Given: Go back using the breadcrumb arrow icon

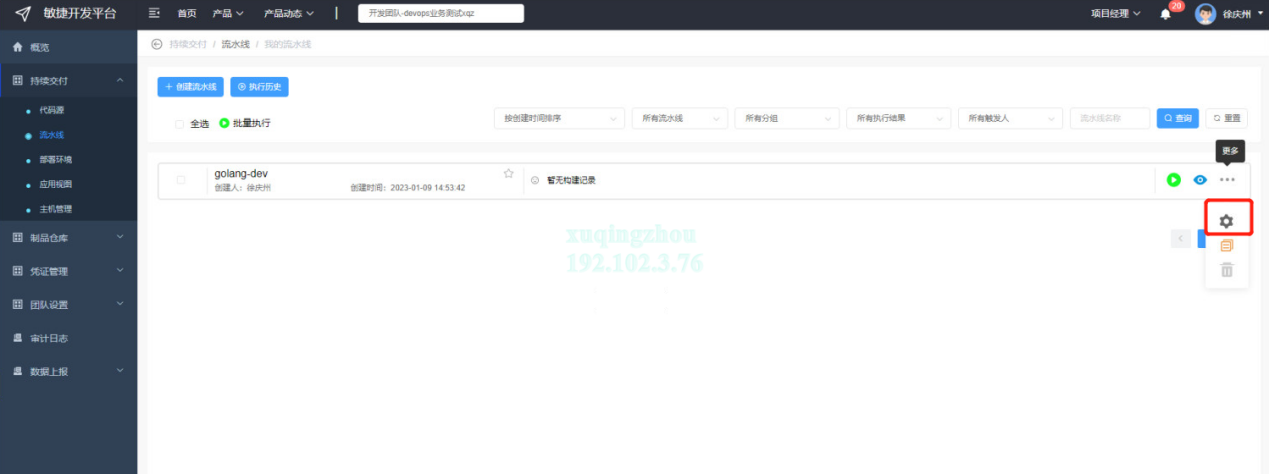Looking at the screenshot, I should coord(156,45).
